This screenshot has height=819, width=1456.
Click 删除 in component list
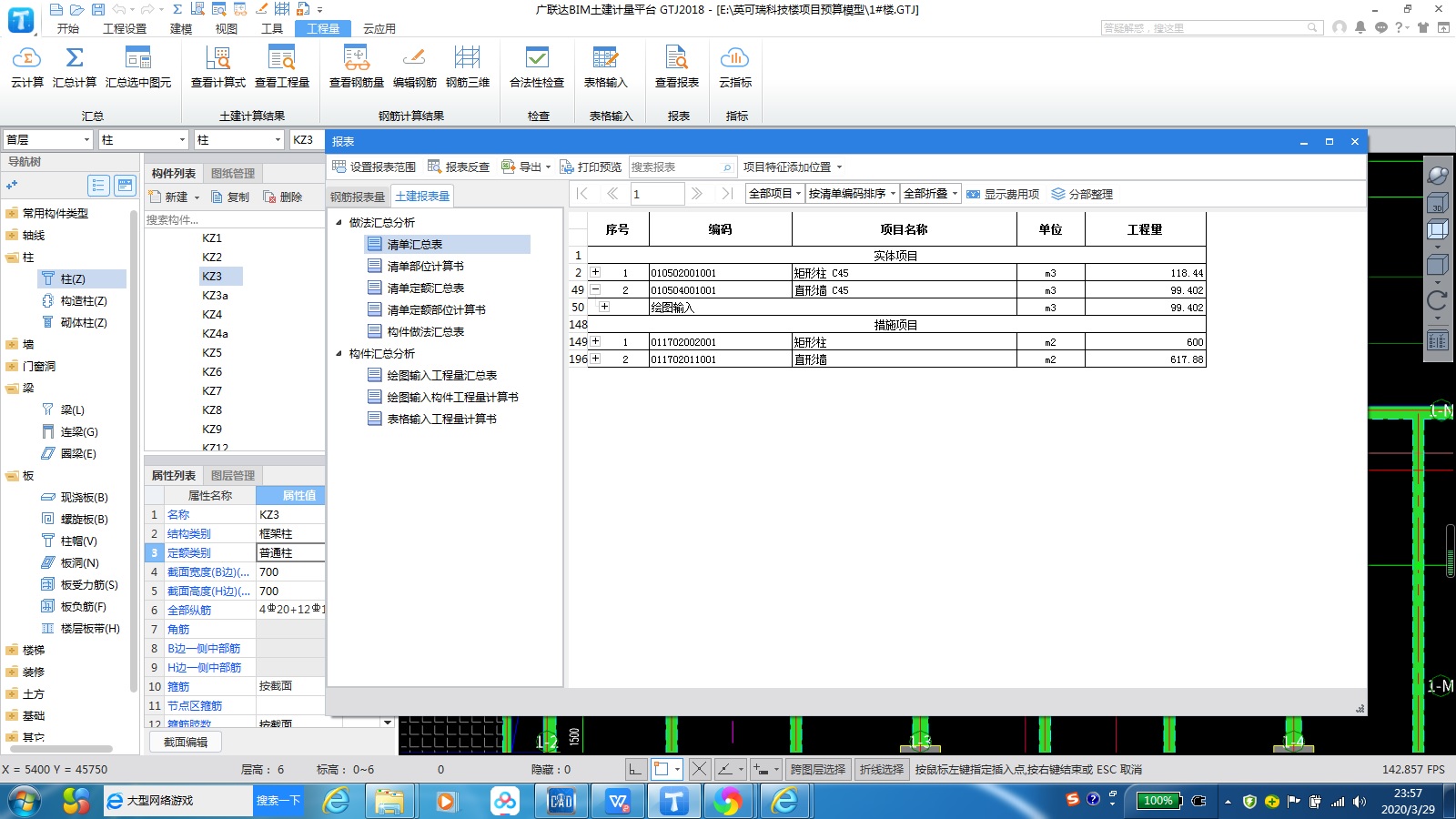click(x=283, y=197)
